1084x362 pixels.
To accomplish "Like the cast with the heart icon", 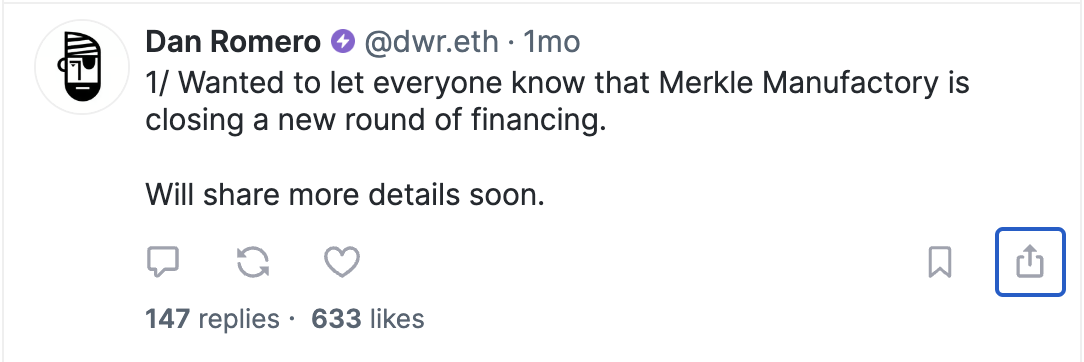I will click(x=342, y=263).
